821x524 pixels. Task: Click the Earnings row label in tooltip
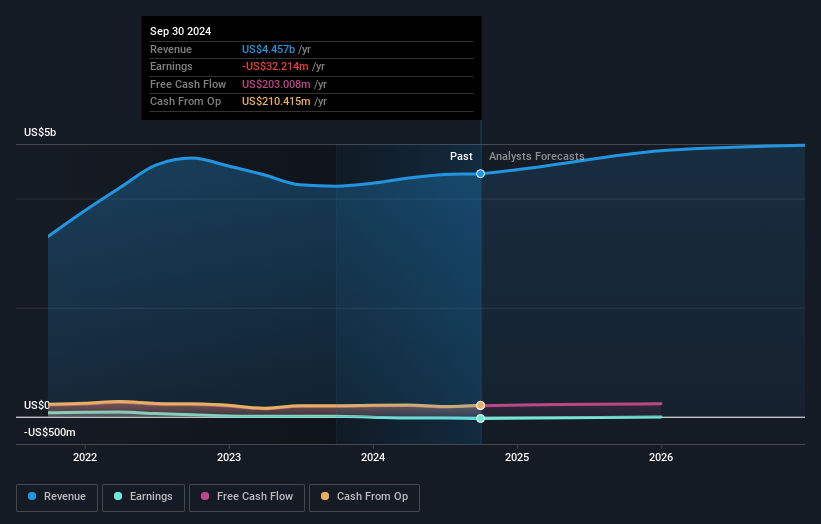click(x=171, y=66)
